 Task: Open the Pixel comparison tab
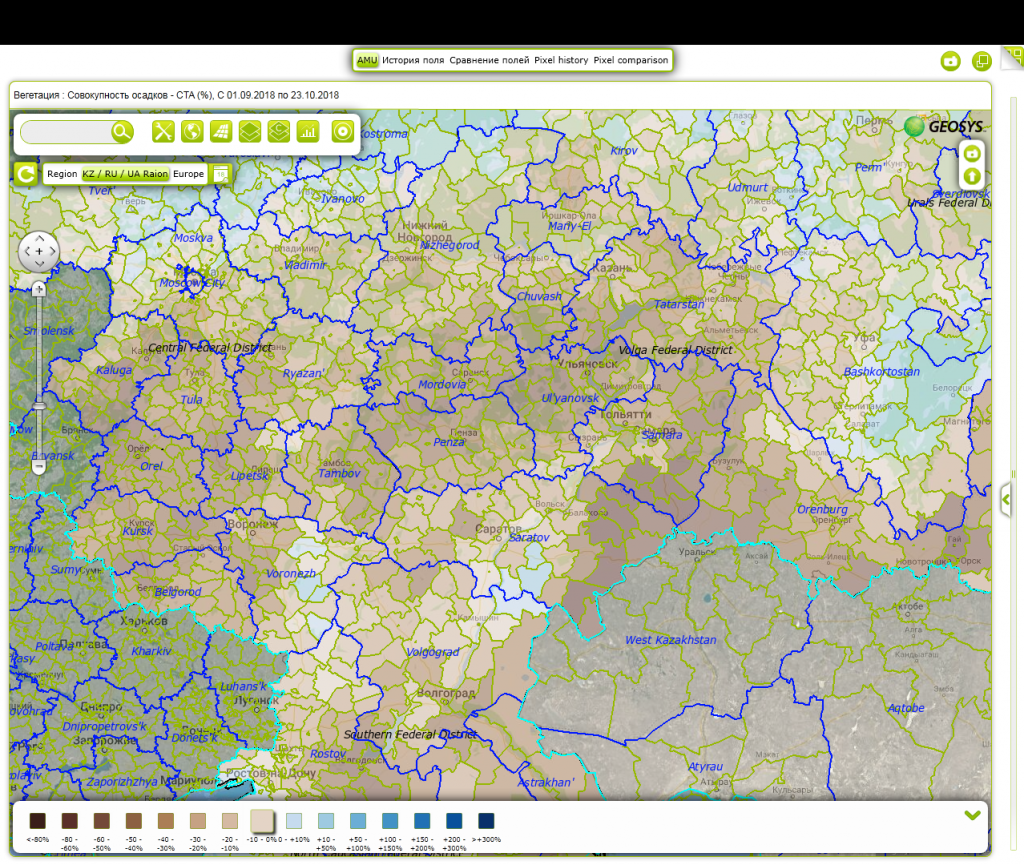[631, 60]
